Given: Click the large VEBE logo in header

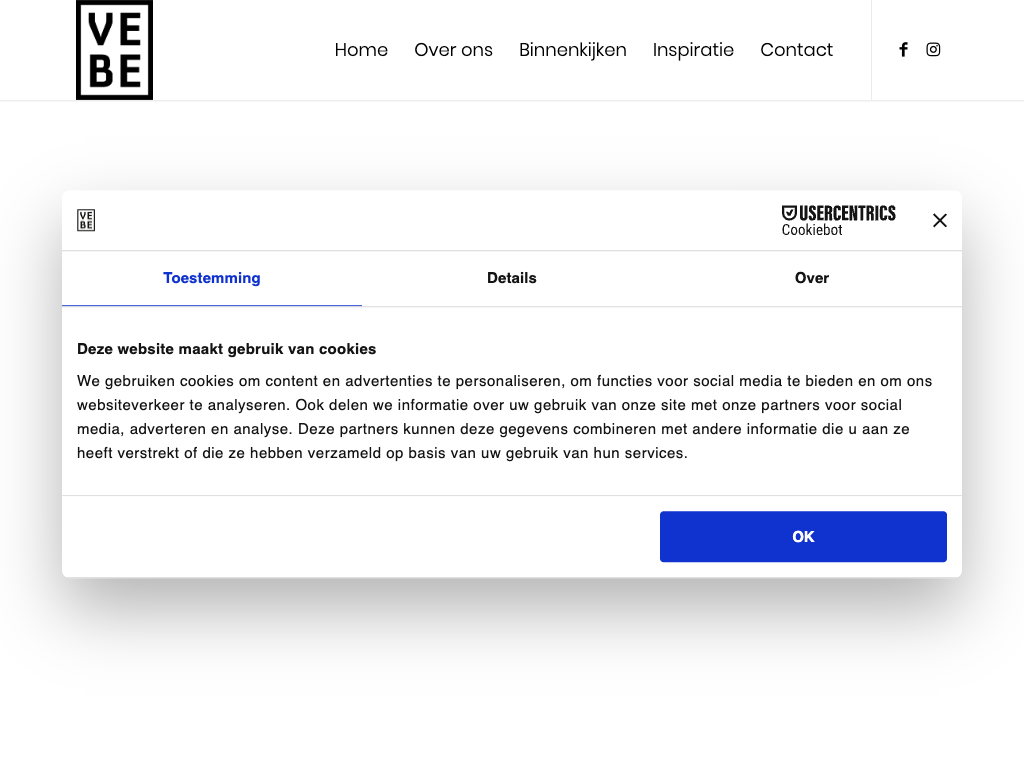Looking at the screenshot, I should point(114,50).
